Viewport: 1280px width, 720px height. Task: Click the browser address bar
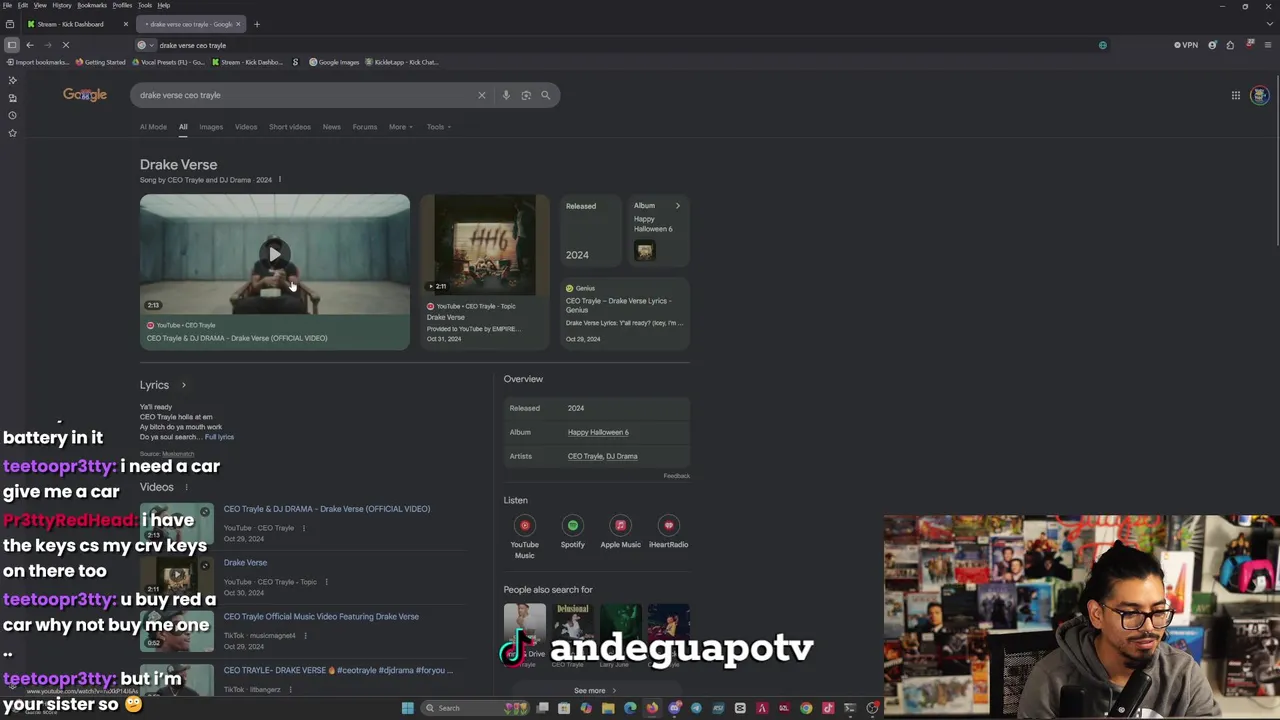tap(620, 45)
